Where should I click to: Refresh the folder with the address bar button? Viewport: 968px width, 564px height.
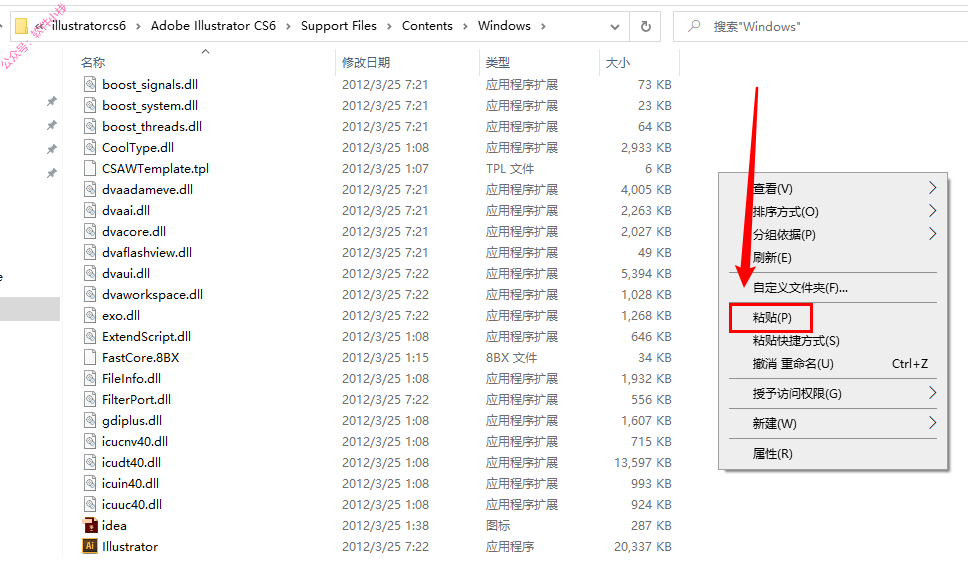[645, 27]
